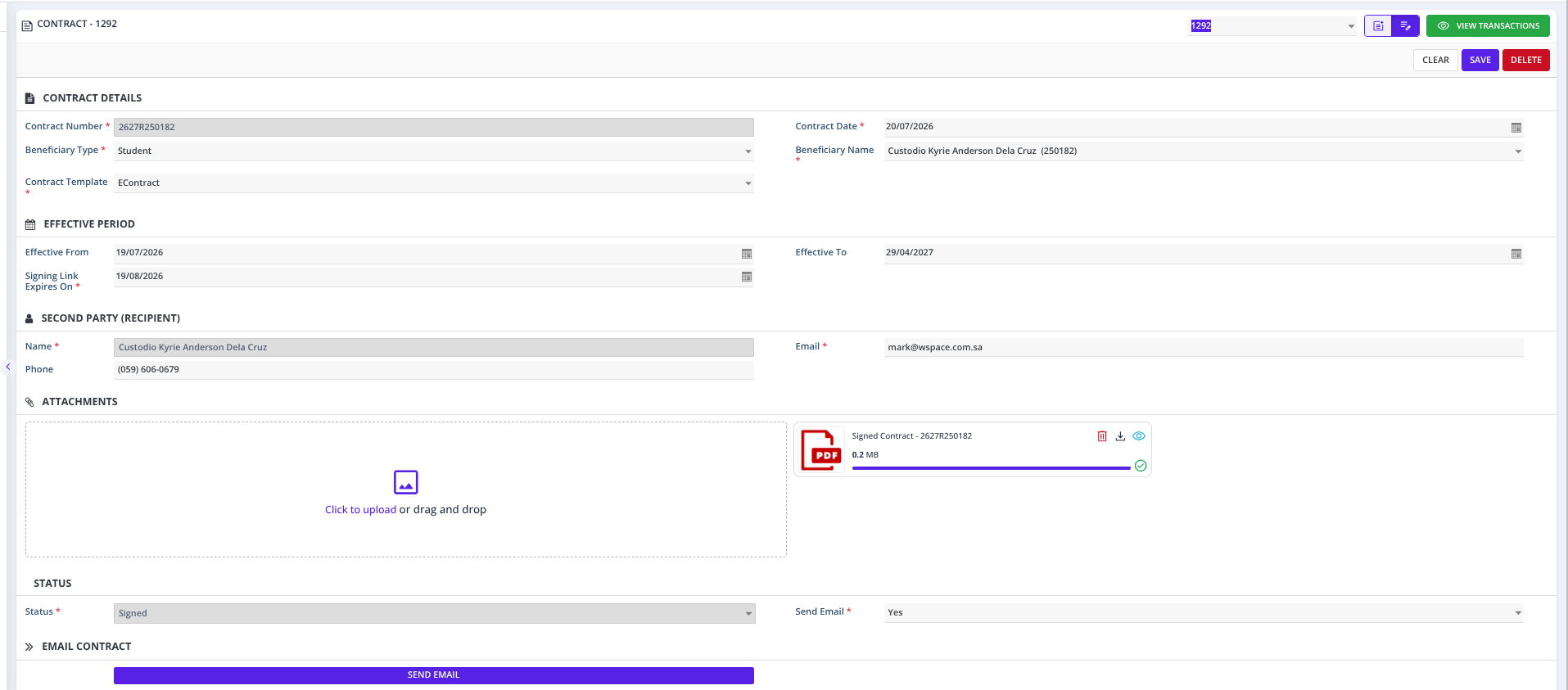Open Signing Link Expires On calendar

[x=747, y=277]
